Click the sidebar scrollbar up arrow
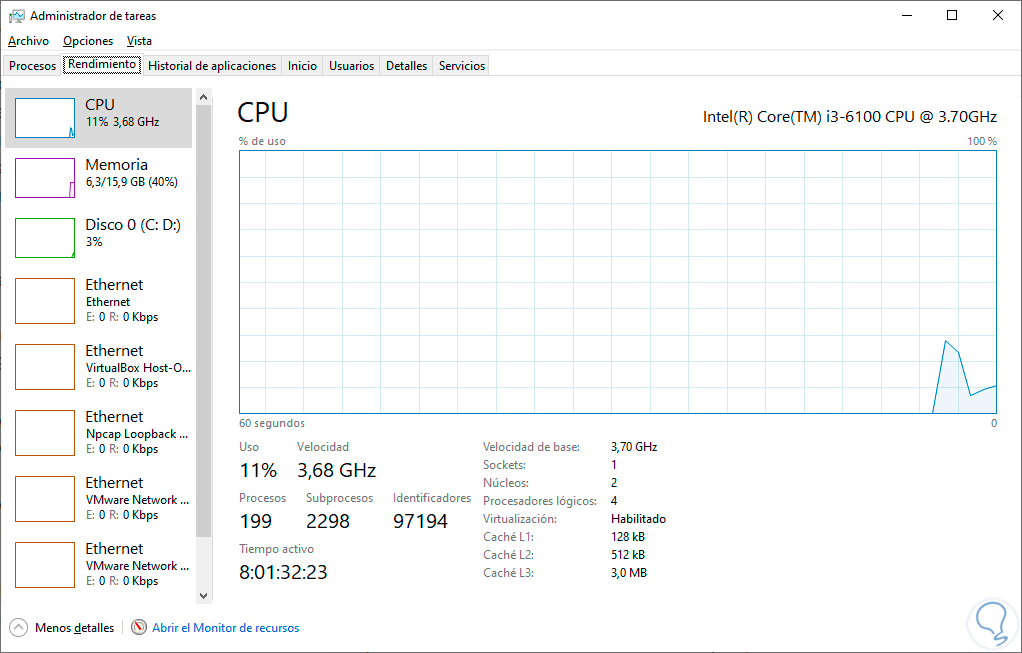The width and height of the screenshot is (1022, 653). [204, 97]
